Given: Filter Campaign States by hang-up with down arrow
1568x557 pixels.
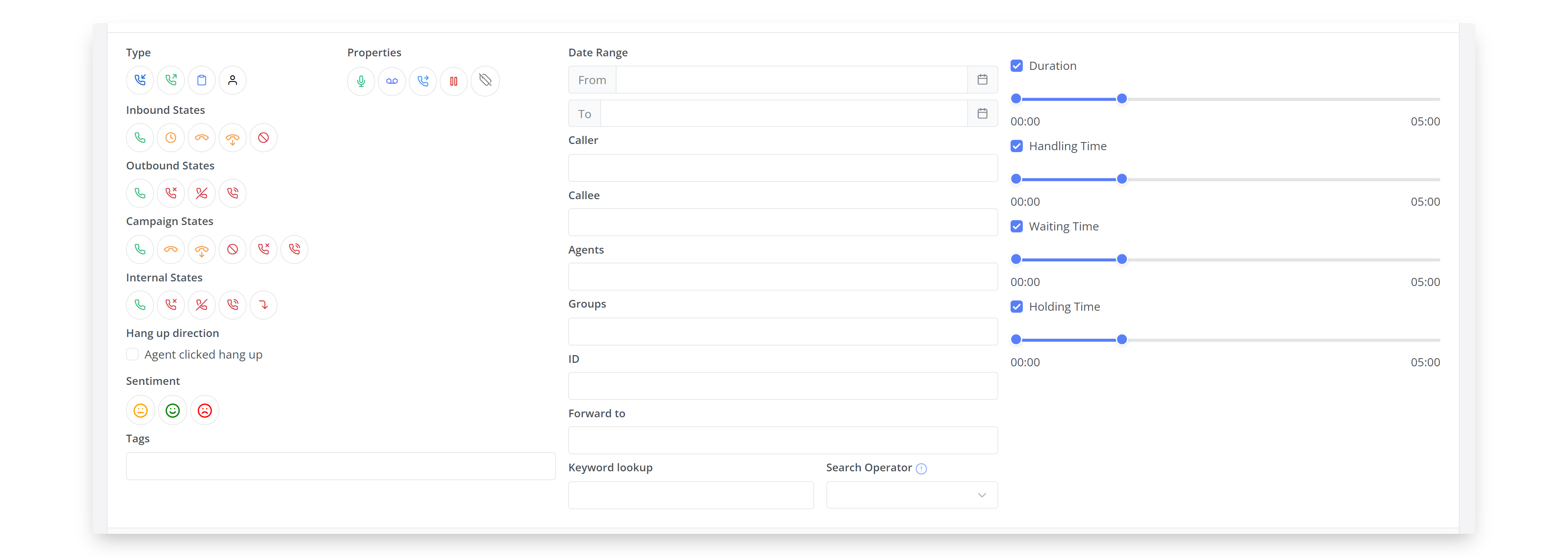Looking at the screenshot, I should tap(202, 250).
